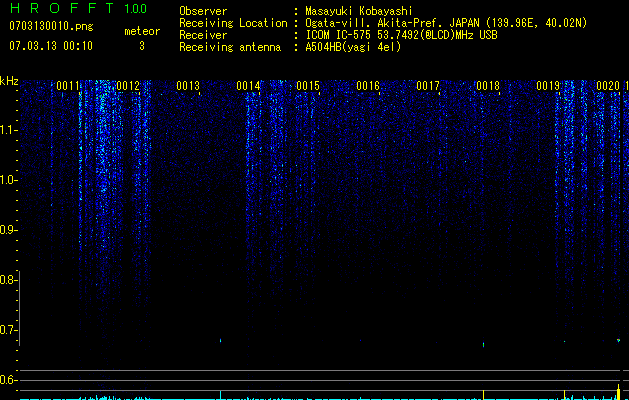Click the 0013 time marker
The width and height of the screenshot is (629, 400).
pyautogui.click(x=188, y=86)
